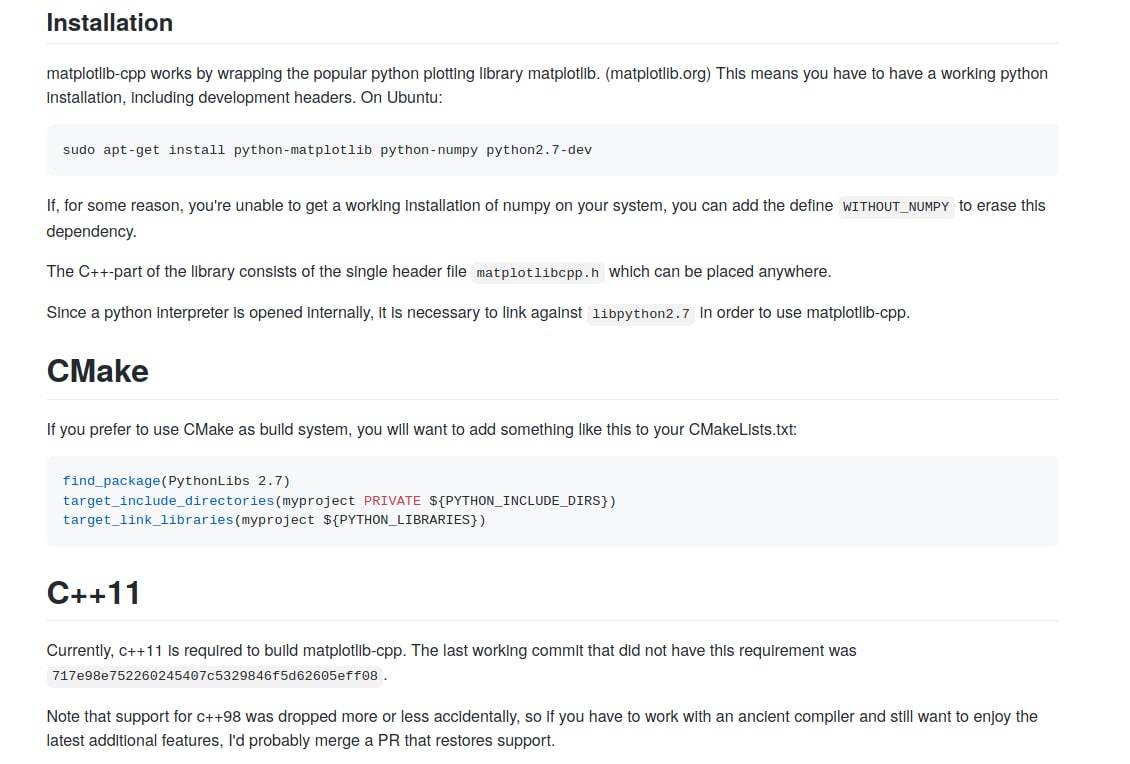This screenshot has height=764, width=1130.
Task: Click the CMake section heading
Action: coord(97,371)
